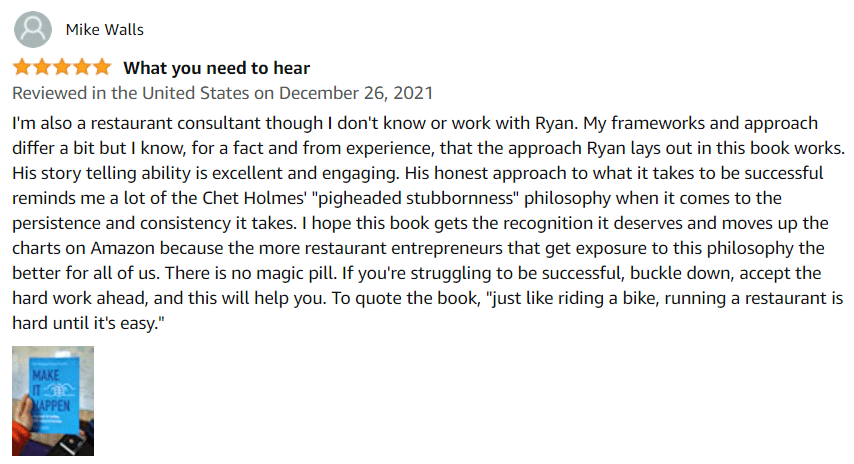Screen dimensions: 854x464
Task: Click the opening words 'I'm also a restaurant consultant'
Action: tap(136, 123)
